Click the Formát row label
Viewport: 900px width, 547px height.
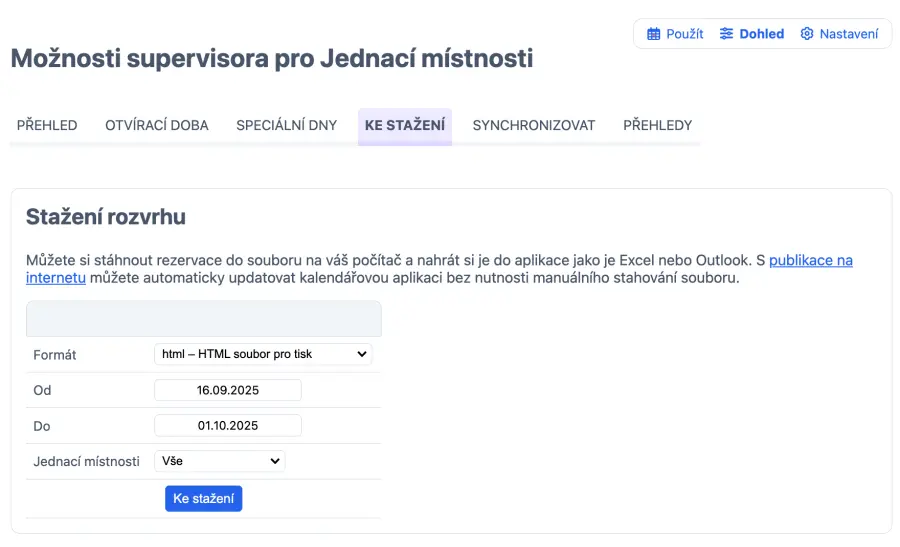(55, 355)
